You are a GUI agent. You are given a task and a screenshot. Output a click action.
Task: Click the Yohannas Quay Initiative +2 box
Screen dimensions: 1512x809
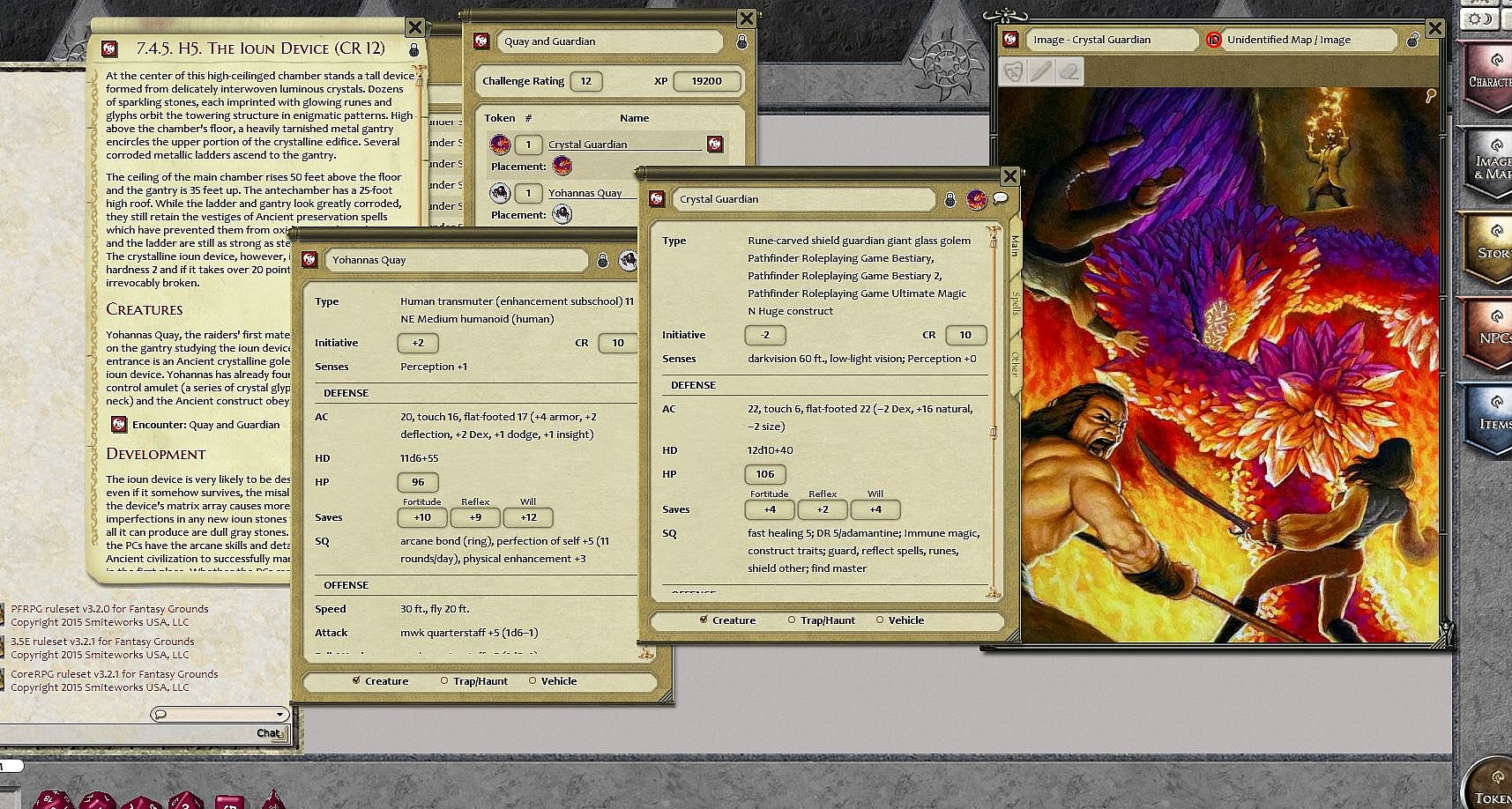click(418, 343)
